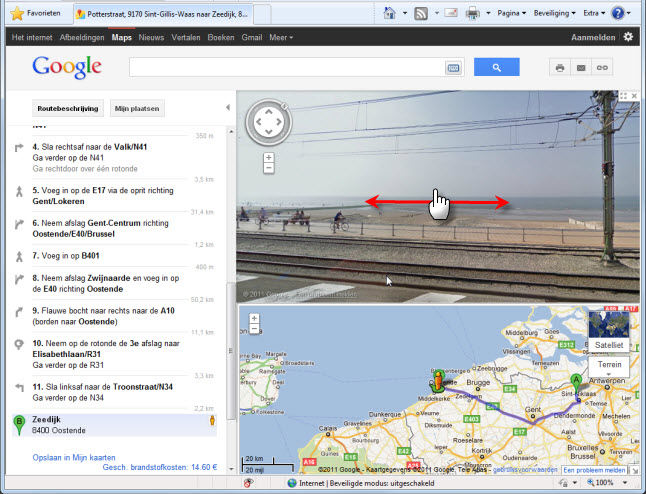This screenshot has width=646, height=494.
Task: Close the Street View panel
Action: pyautogui.click(x=634, y=96)
